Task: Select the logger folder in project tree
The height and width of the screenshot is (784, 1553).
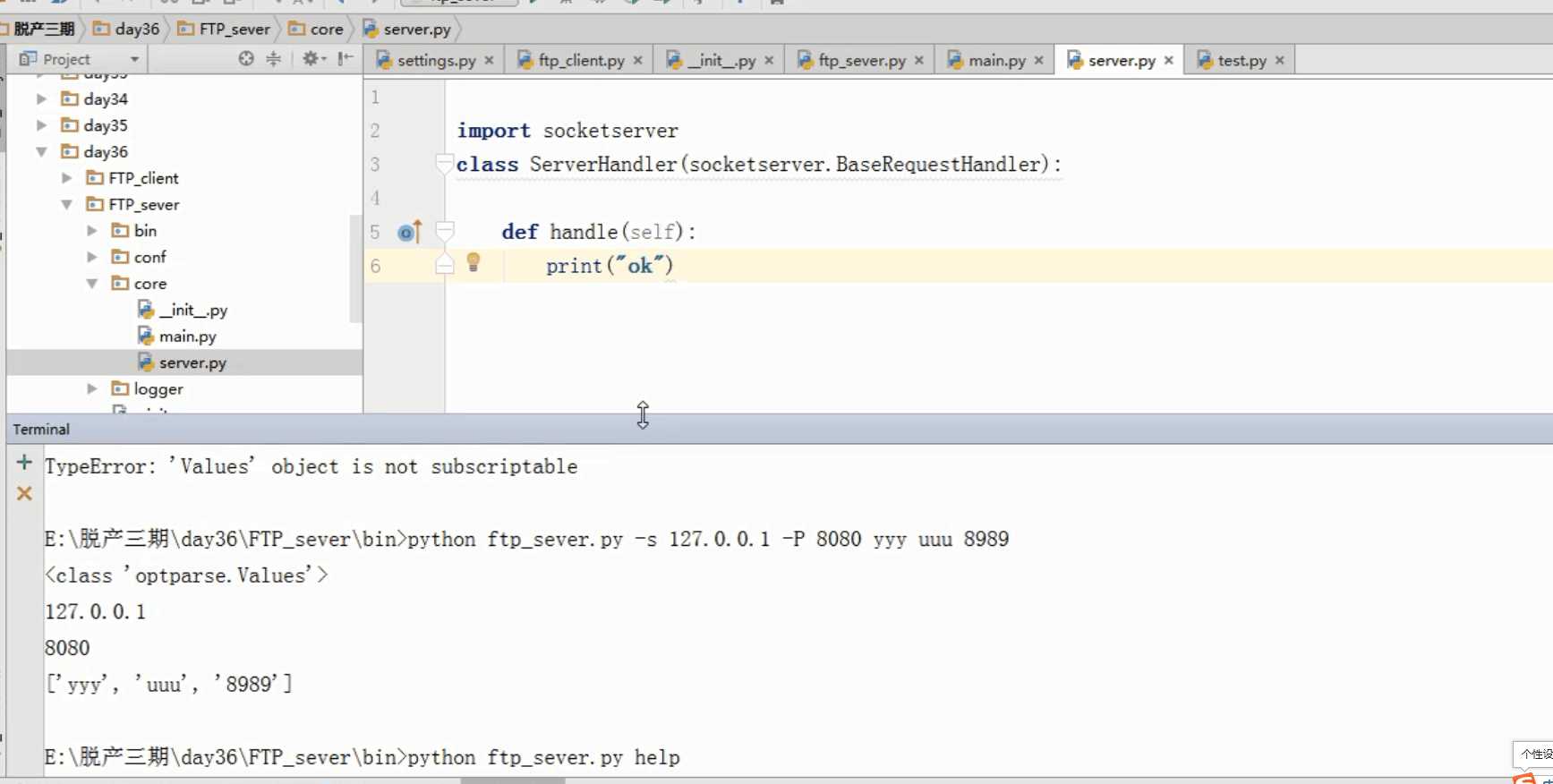Action: click(x=147, y=388)
